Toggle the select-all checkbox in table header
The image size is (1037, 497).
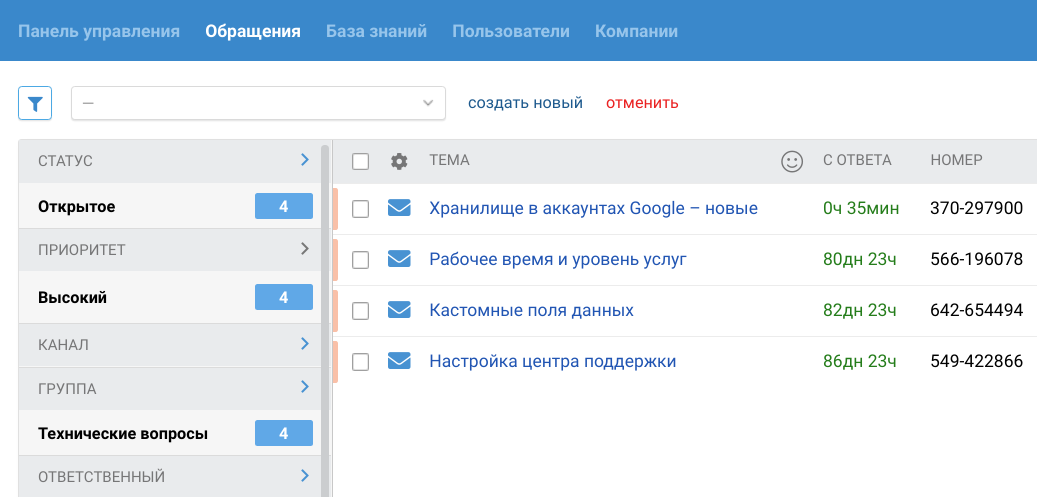360,161
